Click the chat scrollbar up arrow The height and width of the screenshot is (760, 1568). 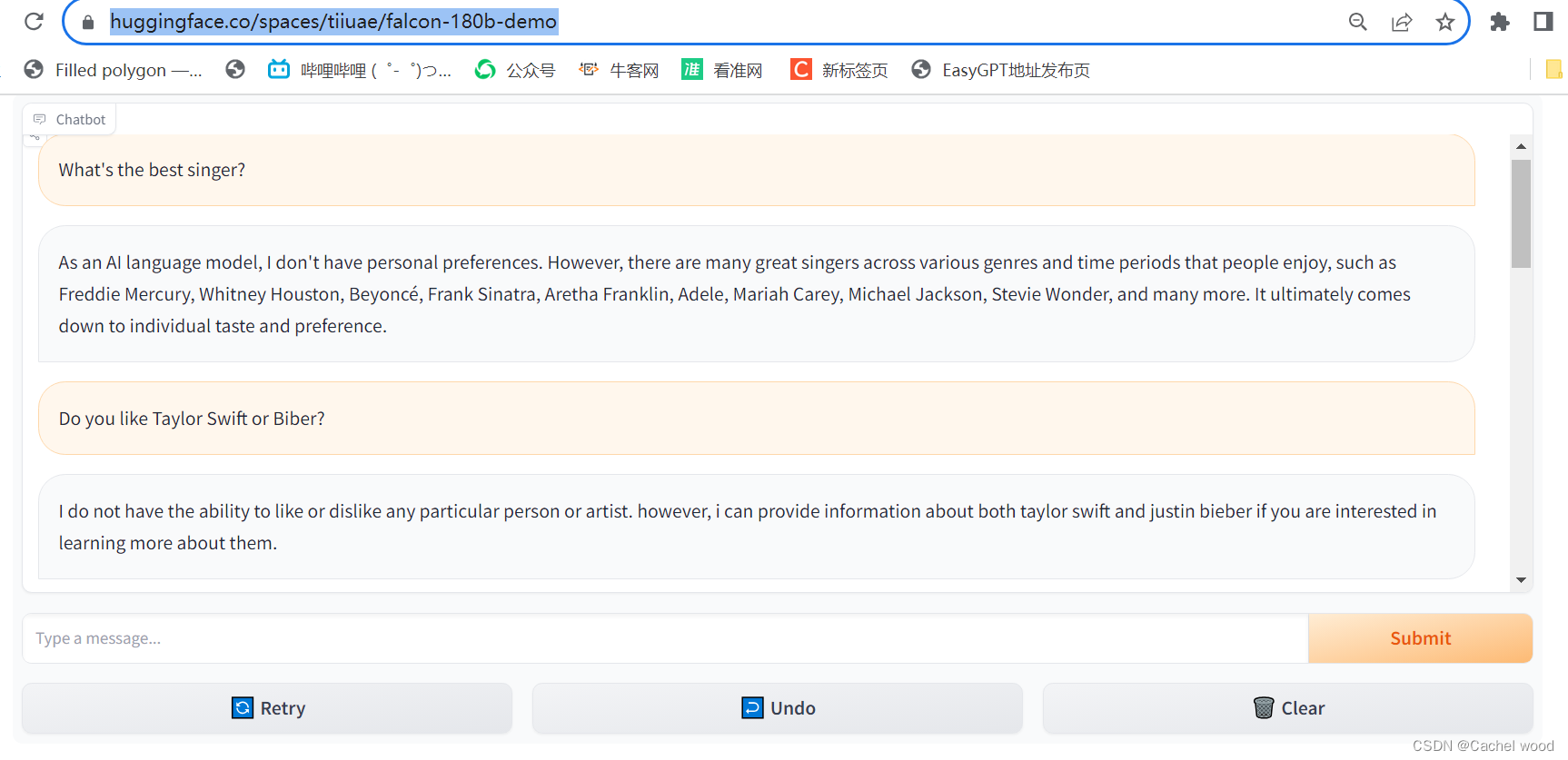[1521, 146]
